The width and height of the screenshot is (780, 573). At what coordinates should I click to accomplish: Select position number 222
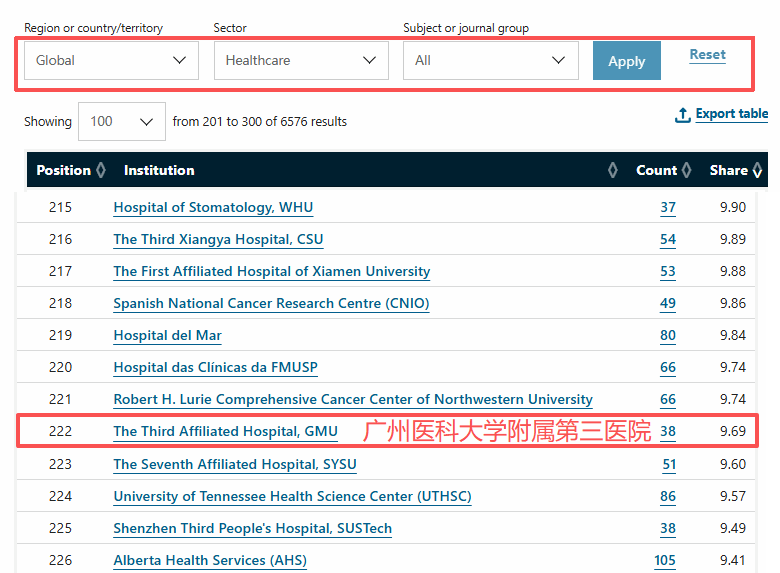click(x=60, y=431)
